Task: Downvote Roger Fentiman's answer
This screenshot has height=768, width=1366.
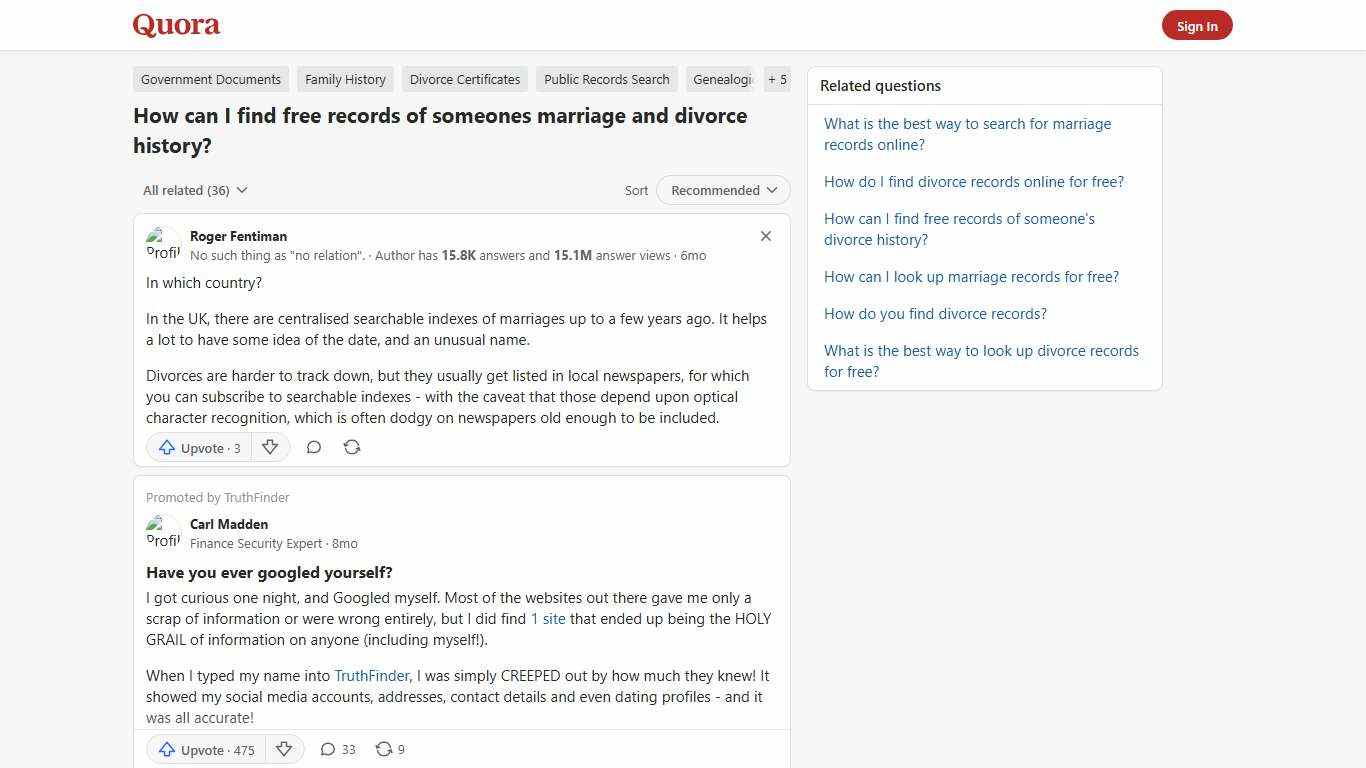Action: click(270, 447)
